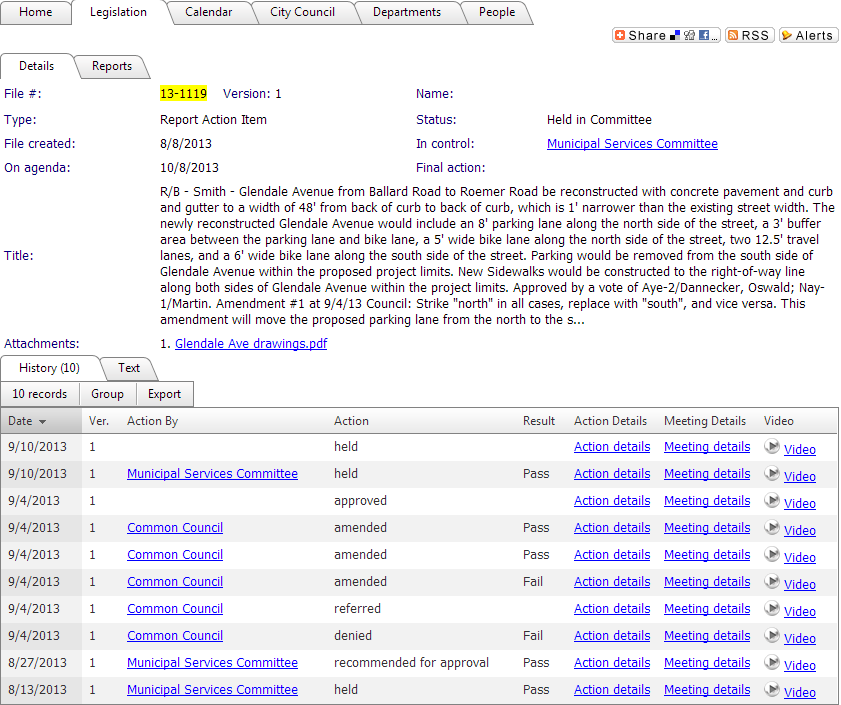Open the History (10) tab
This screenshot has width=841, height=705.
coord(49,368)
